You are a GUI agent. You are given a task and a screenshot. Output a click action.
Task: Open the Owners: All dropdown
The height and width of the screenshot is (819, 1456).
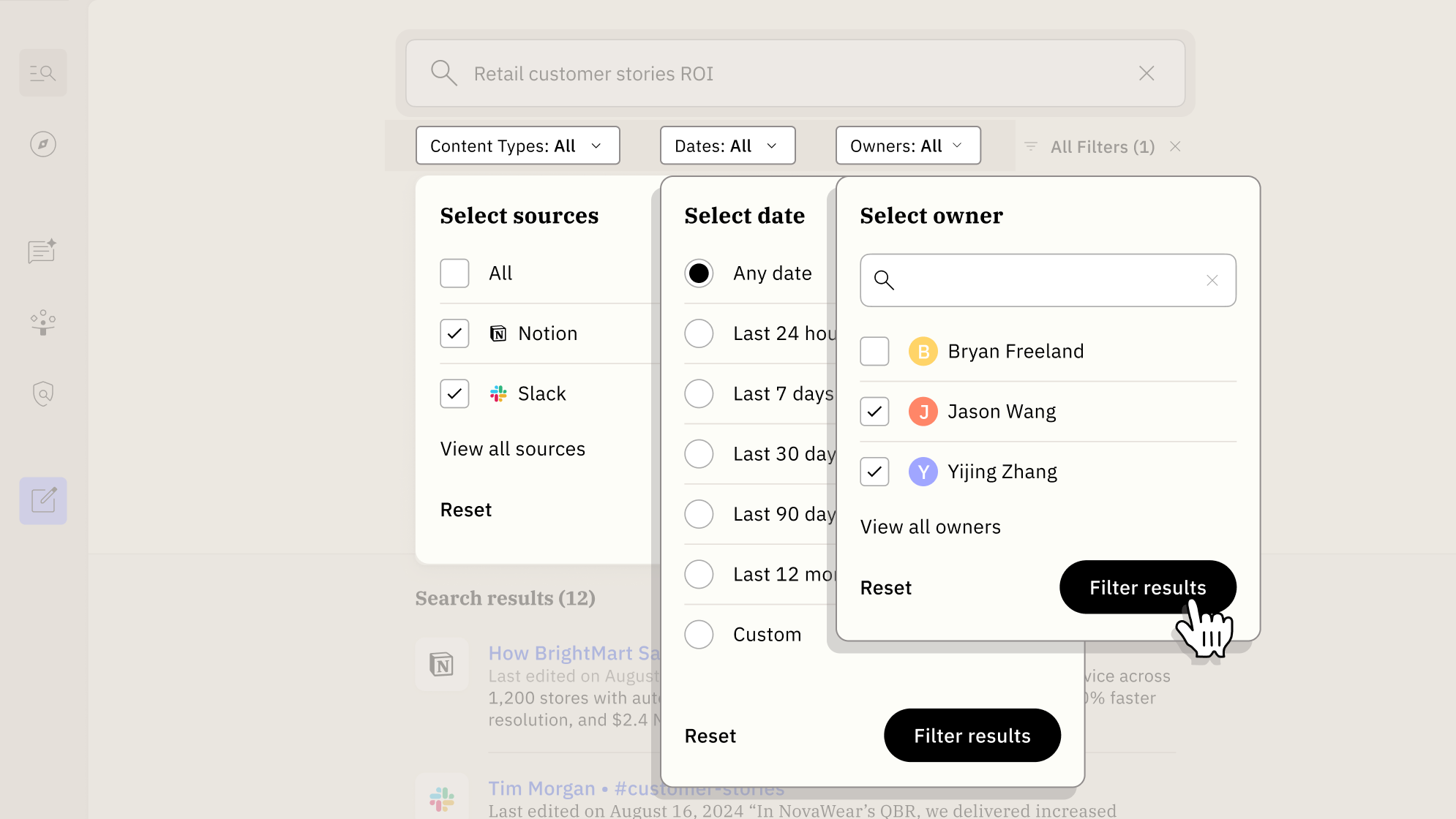[x=907, y=146]
